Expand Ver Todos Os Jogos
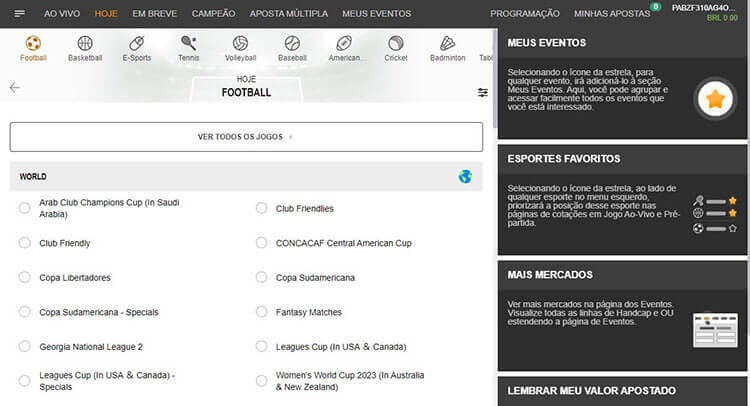 click(x=246, y=137)
